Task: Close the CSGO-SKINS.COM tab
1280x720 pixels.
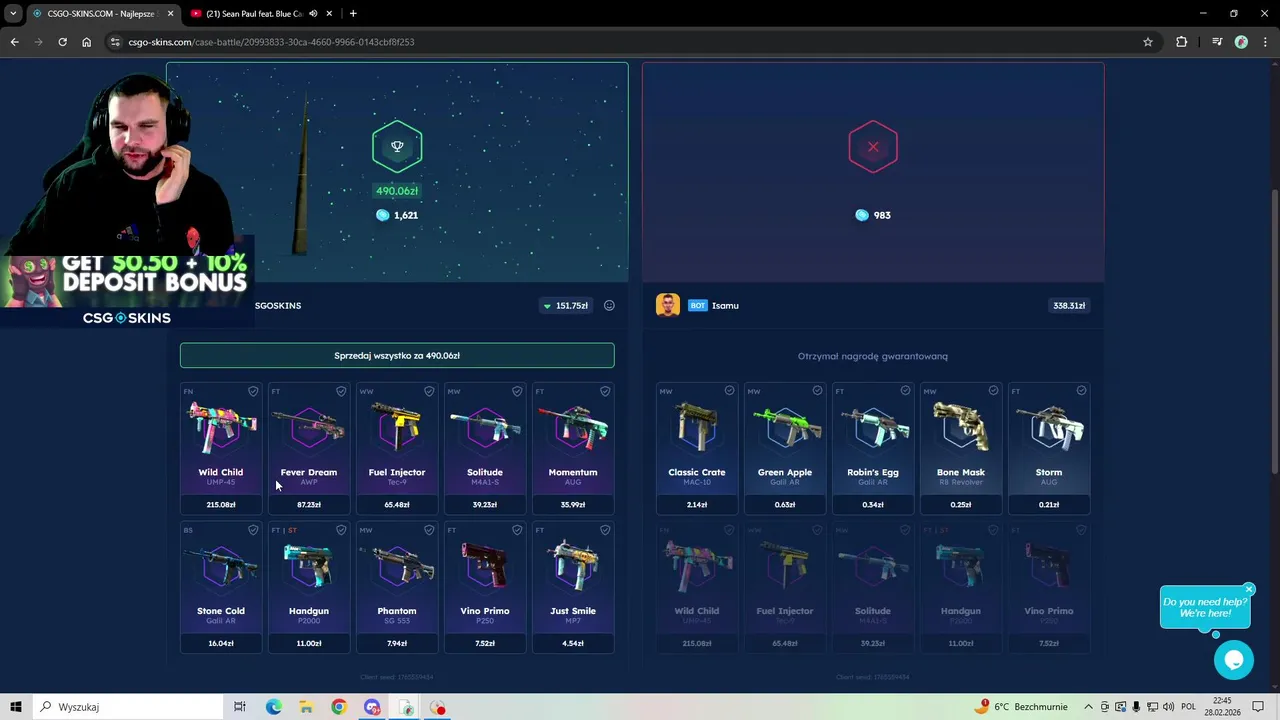Action: [x=170, y=13]
